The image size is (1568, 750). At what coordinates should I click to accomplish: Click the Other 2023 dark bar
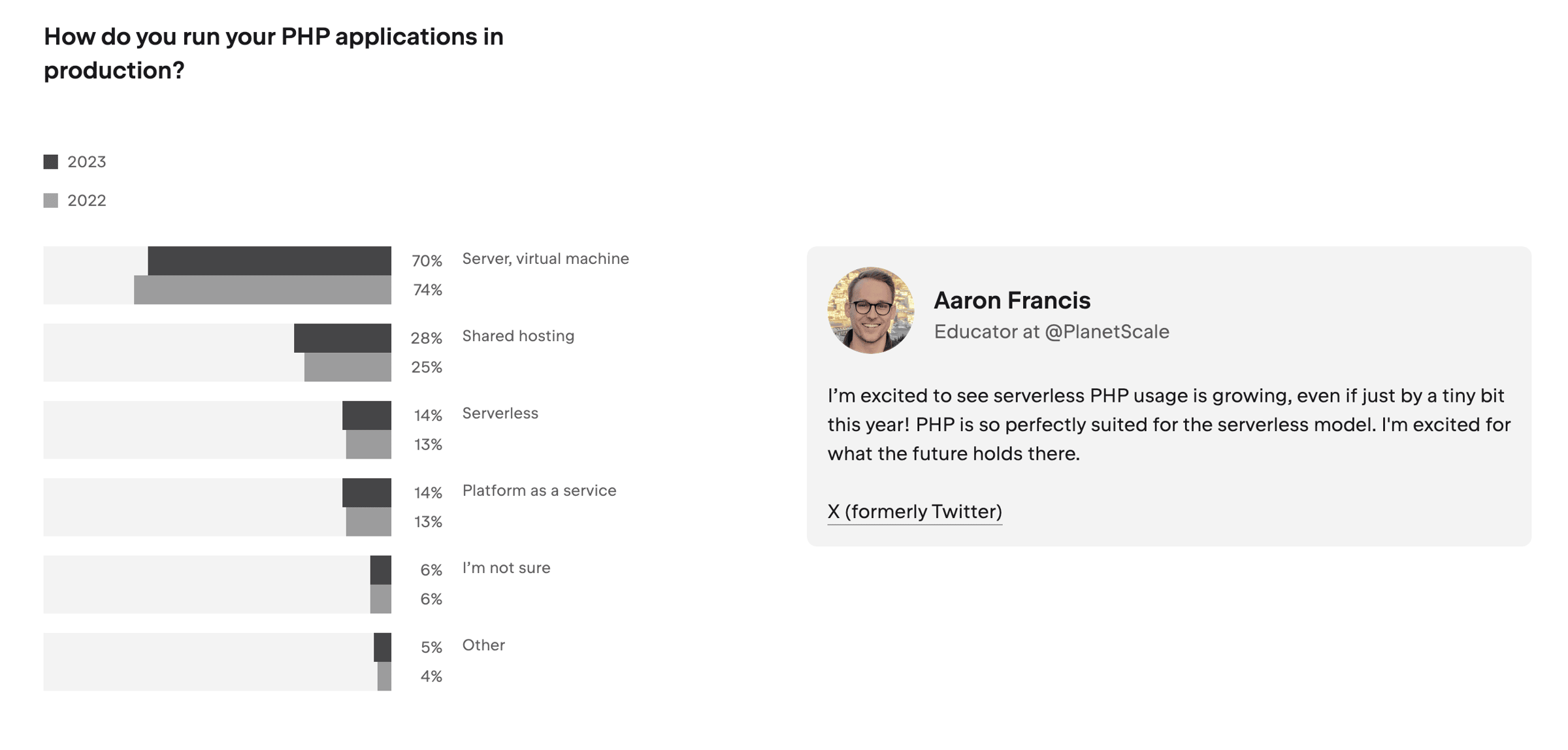[x=383, y=647]
